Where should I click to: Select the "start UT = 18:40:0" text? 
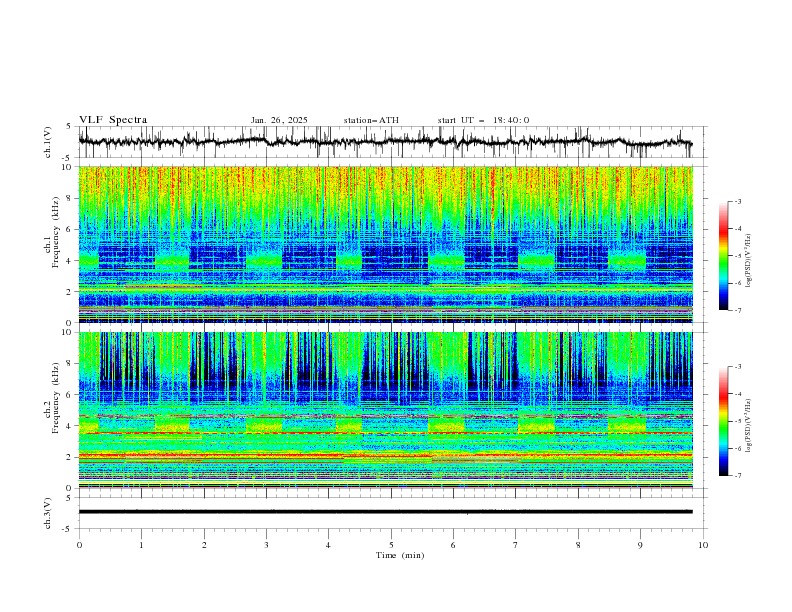[483, 120]
